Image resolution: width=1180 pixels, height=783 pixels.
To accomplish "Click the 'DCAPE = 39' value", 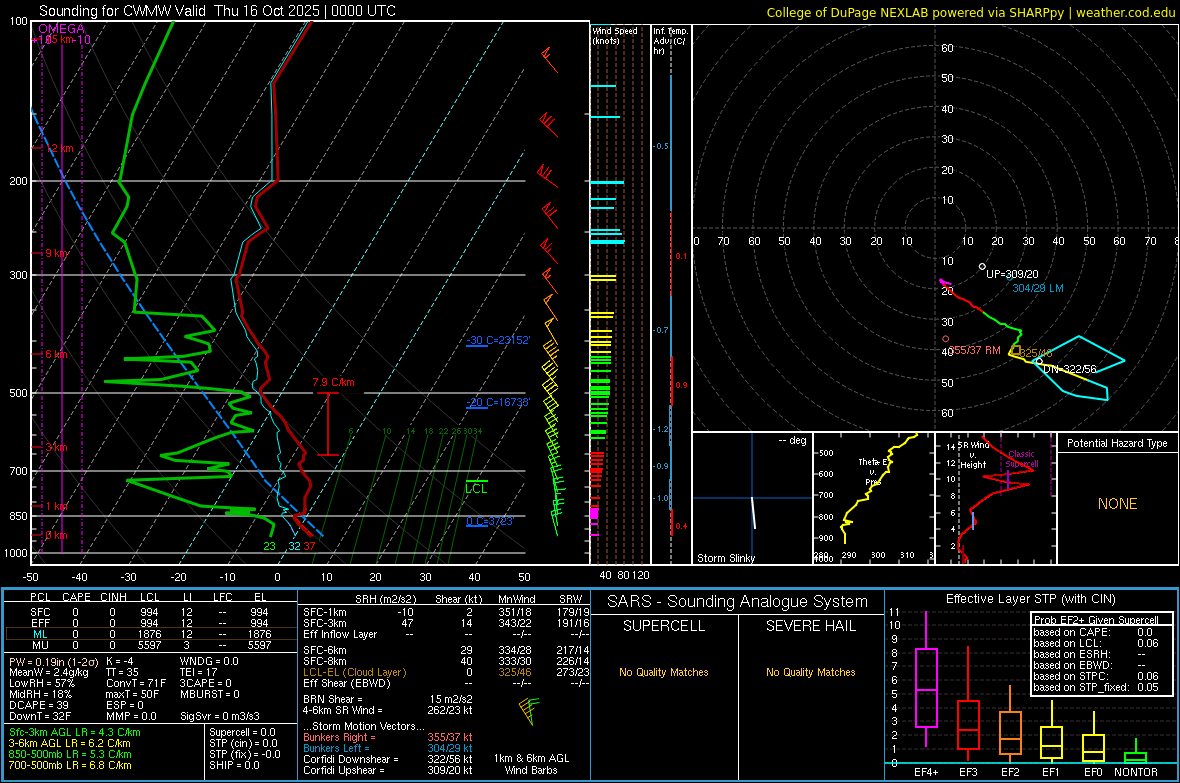I will (x=39, y=705).
